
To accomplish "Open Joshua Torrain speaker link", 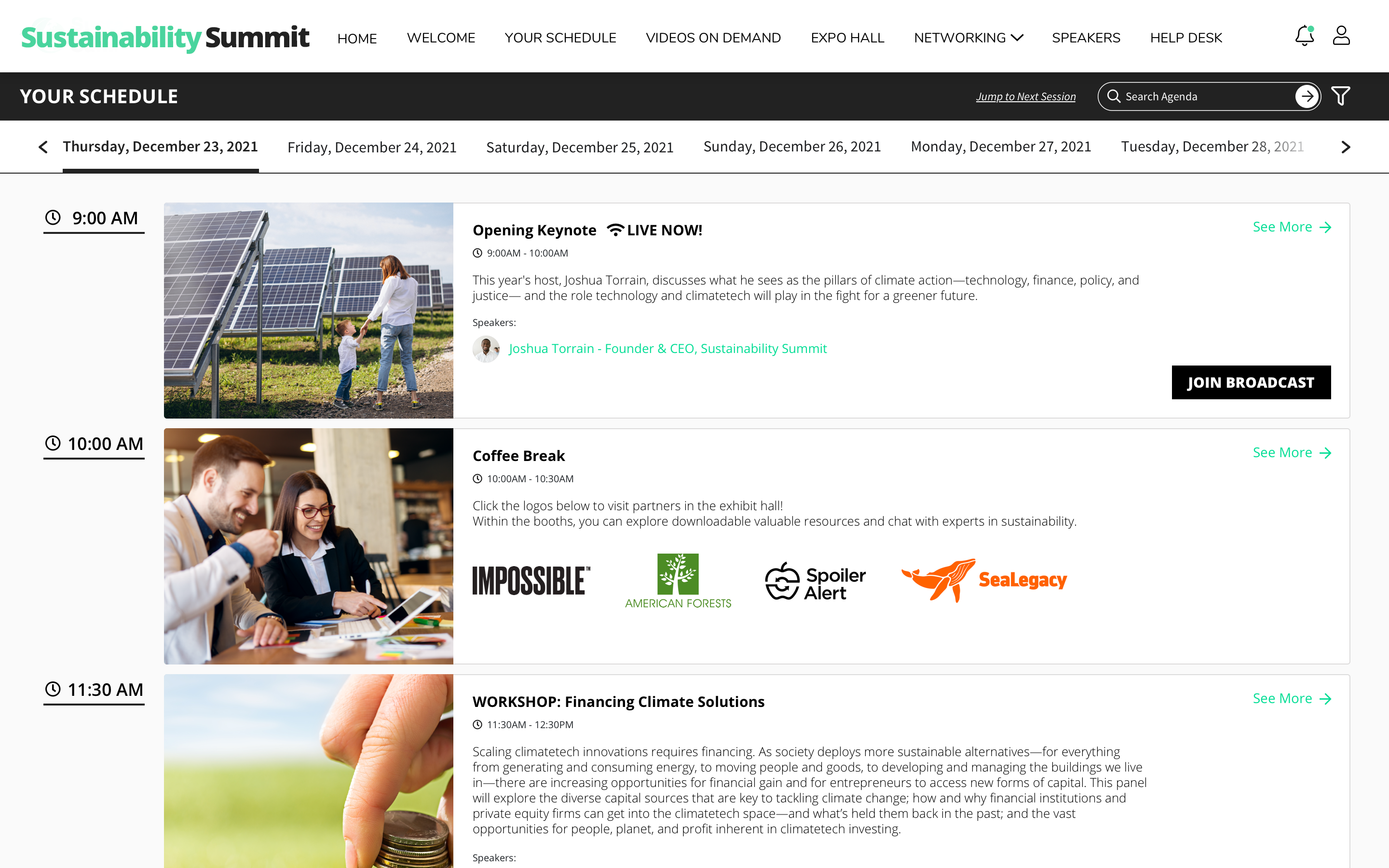I will [x=667, y=349].
